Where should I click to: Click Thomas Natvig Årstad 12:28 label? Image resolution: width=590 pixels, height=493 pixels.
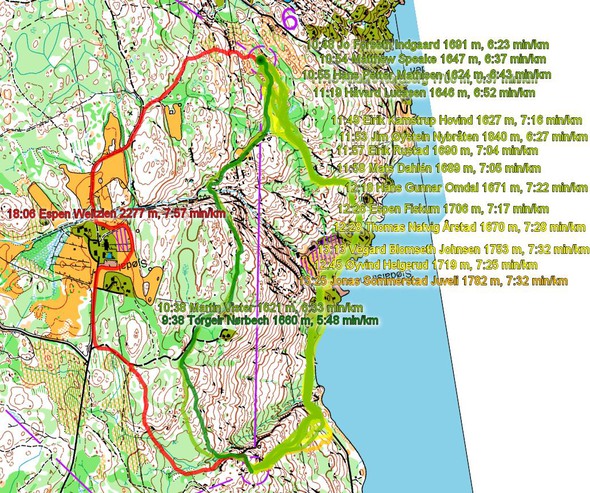(x=460, y=227)
